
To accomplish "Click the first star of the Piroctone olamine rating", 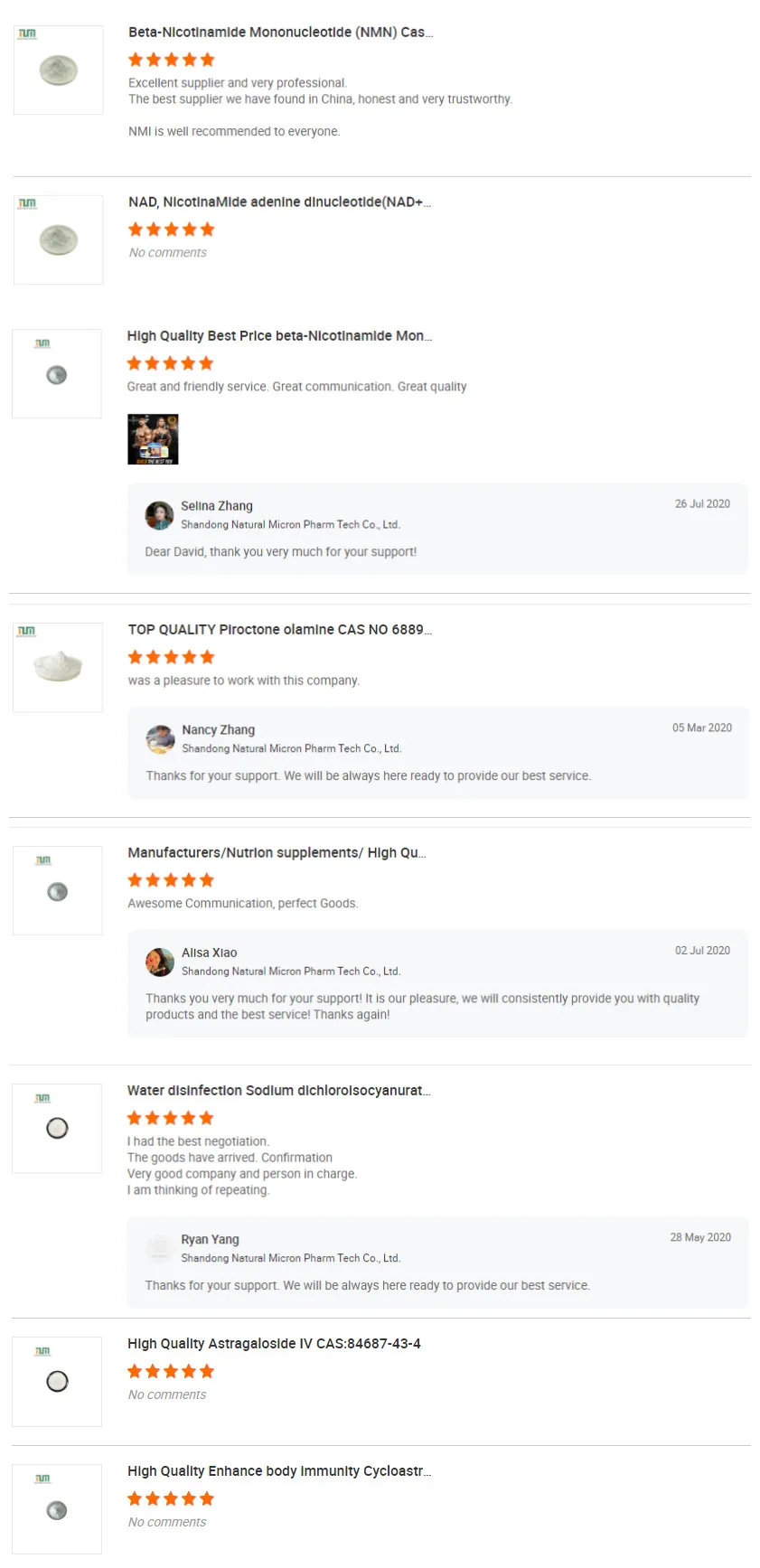I will tap(134, 657).
